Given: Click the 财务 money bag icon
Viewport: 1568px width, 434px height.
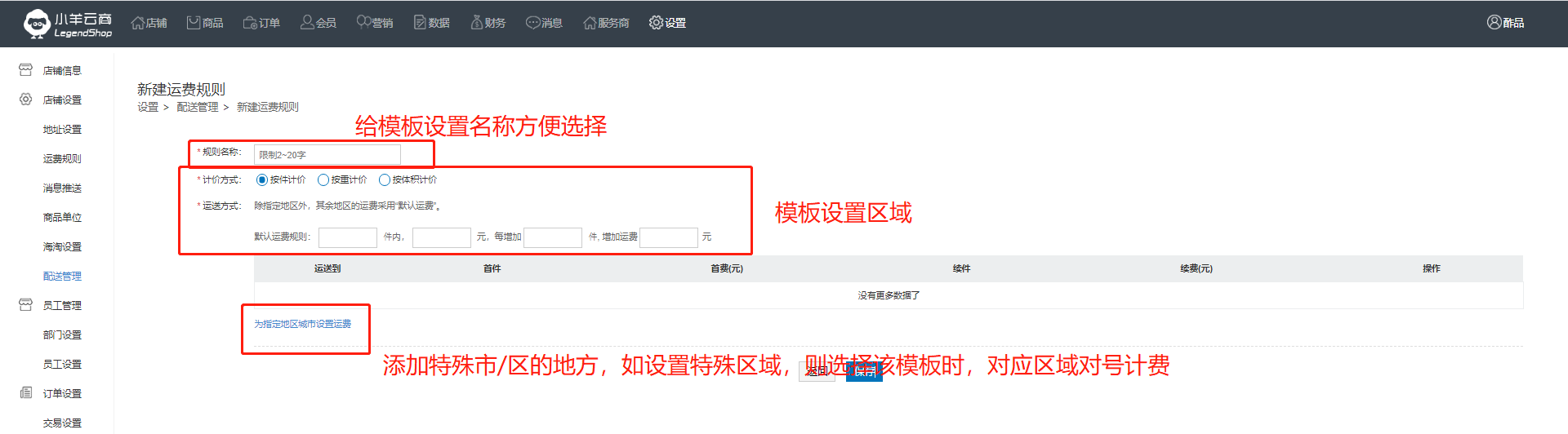Looking at the screenshot, I should coord(477,23).
